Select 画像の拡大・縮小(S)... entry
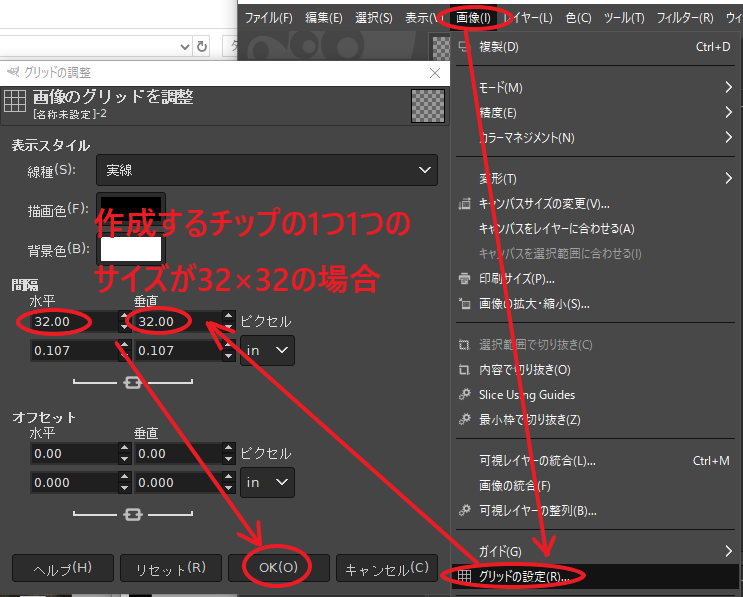743x597 pixels. click(595, 304)
